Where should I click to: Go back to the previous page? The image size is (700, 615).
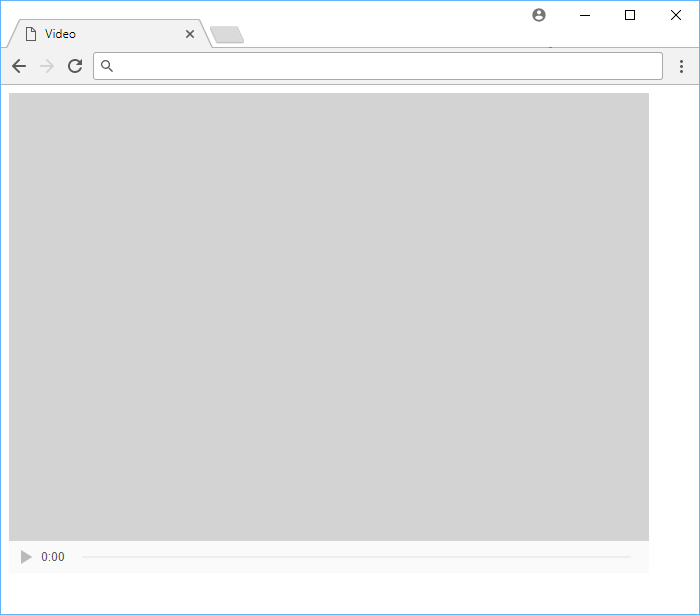point(19,66)
